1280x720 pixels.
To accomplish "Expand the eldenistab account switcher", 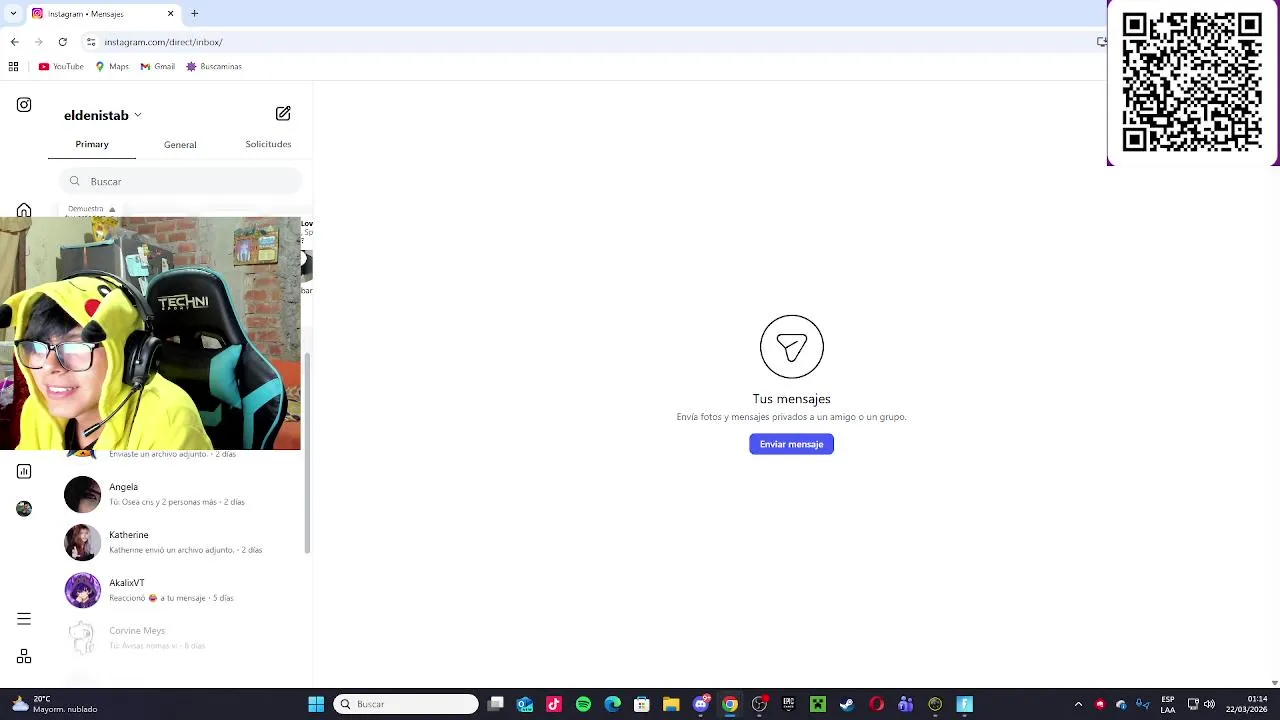I will point(102,115).
